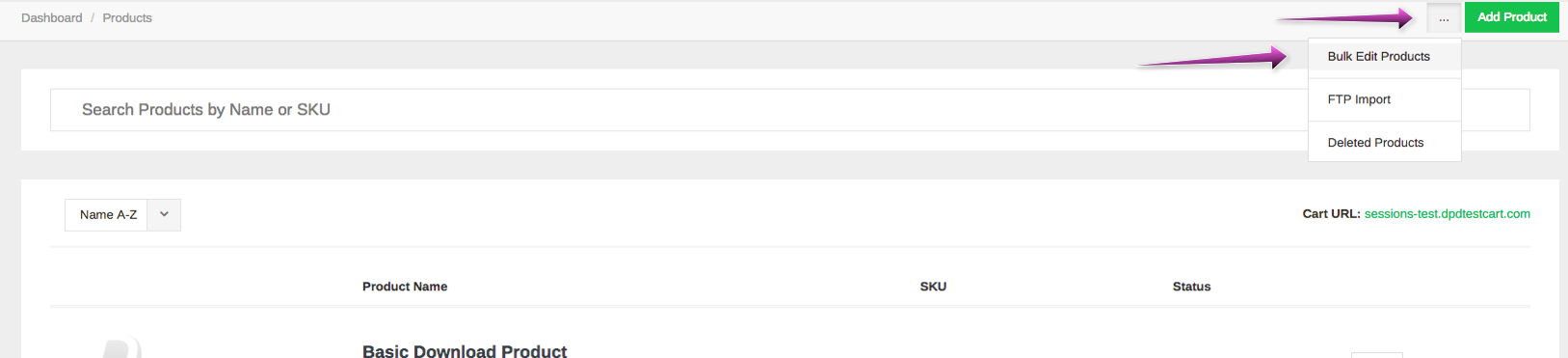Click the Basic Download Product thumbnail image
The height and width of the screenshot is (358, 1568).
123,348
